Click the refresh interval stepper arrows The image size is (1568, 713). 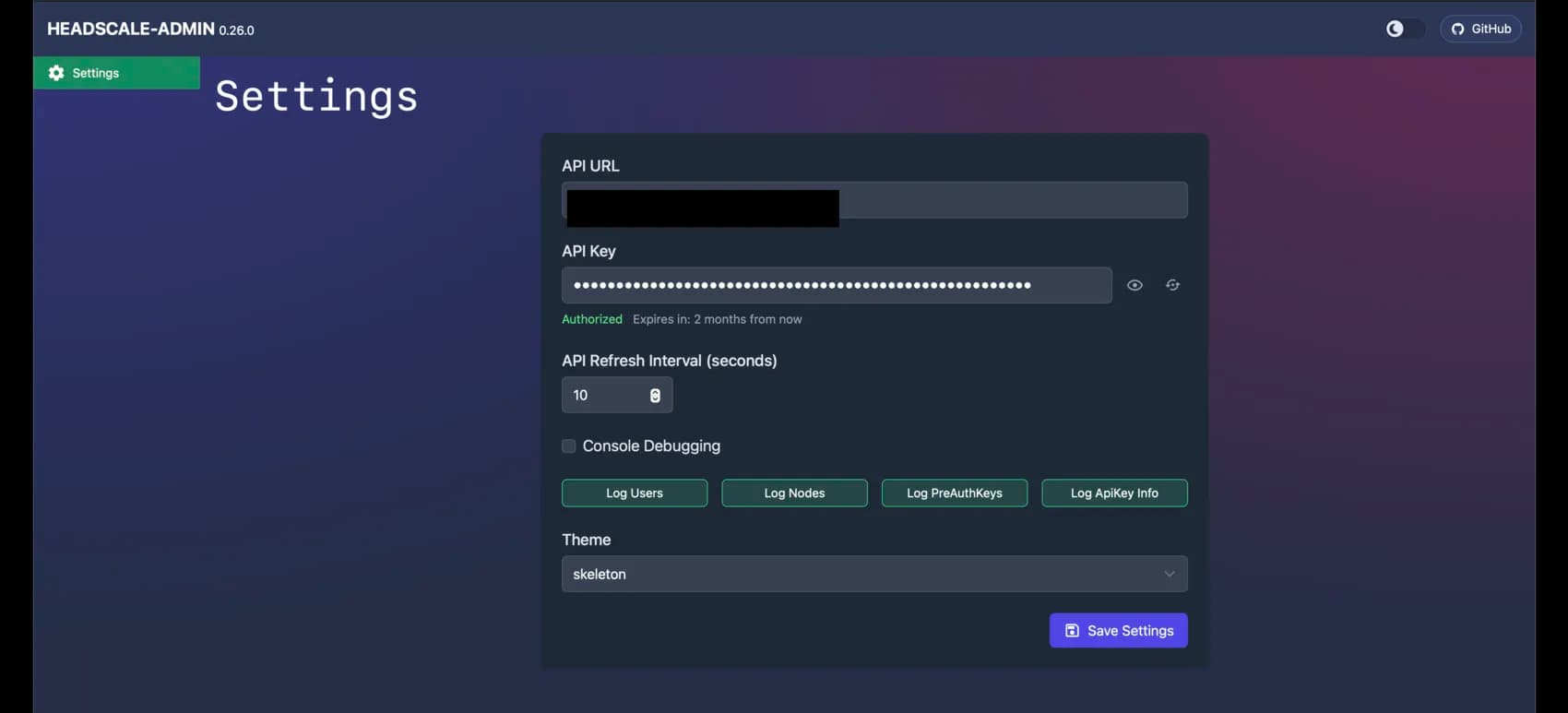(x=655, y=395)
